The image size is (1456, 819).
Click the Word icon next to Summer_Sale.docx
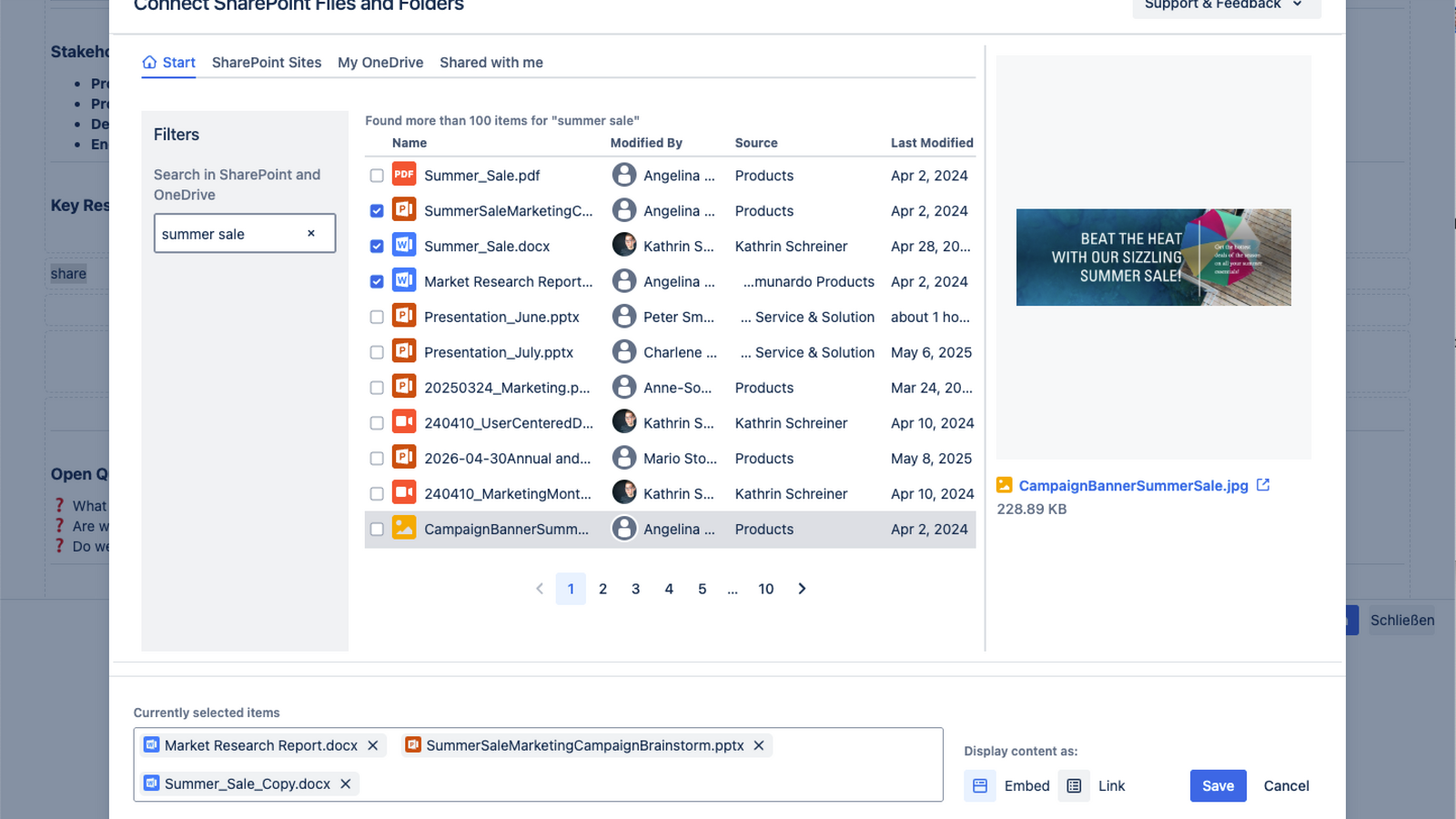click(404, 245)
